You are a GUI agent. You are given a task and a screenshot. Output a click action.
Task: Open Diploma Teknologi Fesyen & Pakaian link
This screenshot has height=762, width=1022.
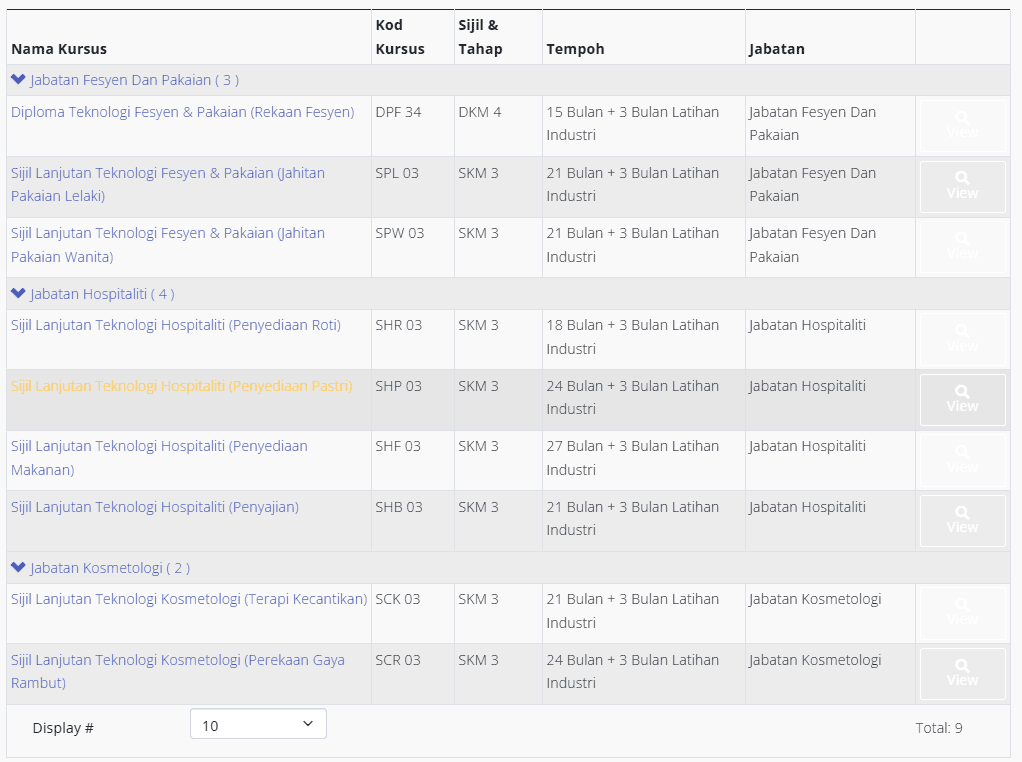click(x=182, y=112)
